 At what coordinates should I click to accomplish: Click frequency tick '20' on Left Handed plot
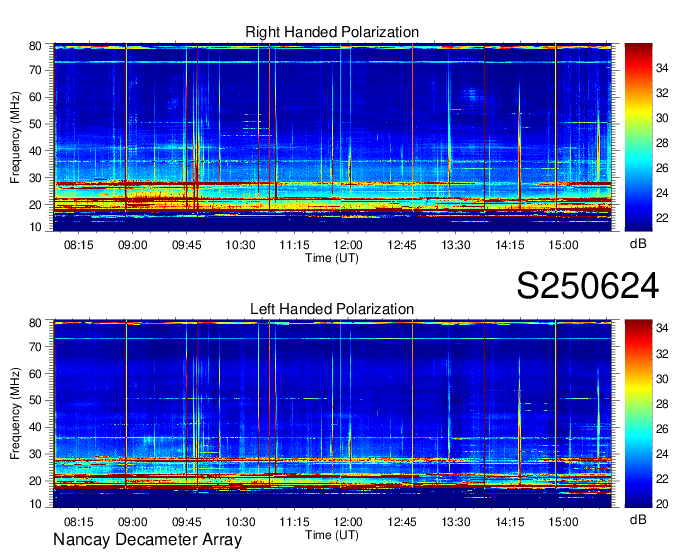tap(36, 481)
